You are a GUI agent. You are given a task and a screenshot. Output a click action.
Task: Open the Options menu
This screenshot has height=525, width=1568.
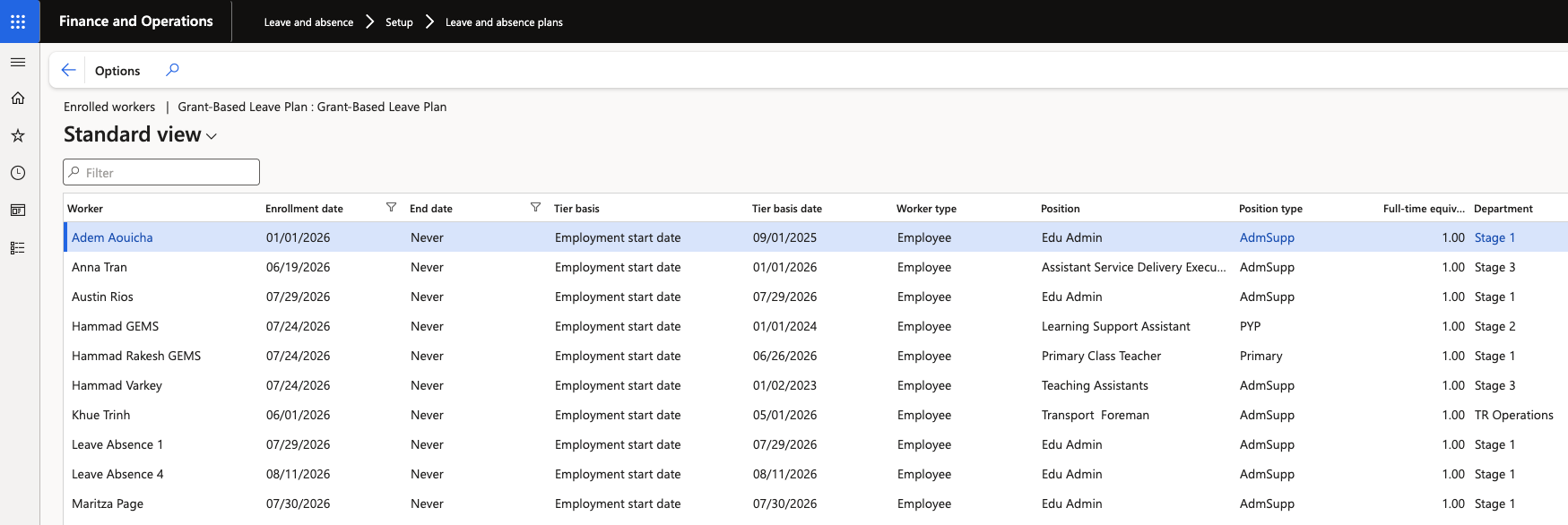click(117, 71)
